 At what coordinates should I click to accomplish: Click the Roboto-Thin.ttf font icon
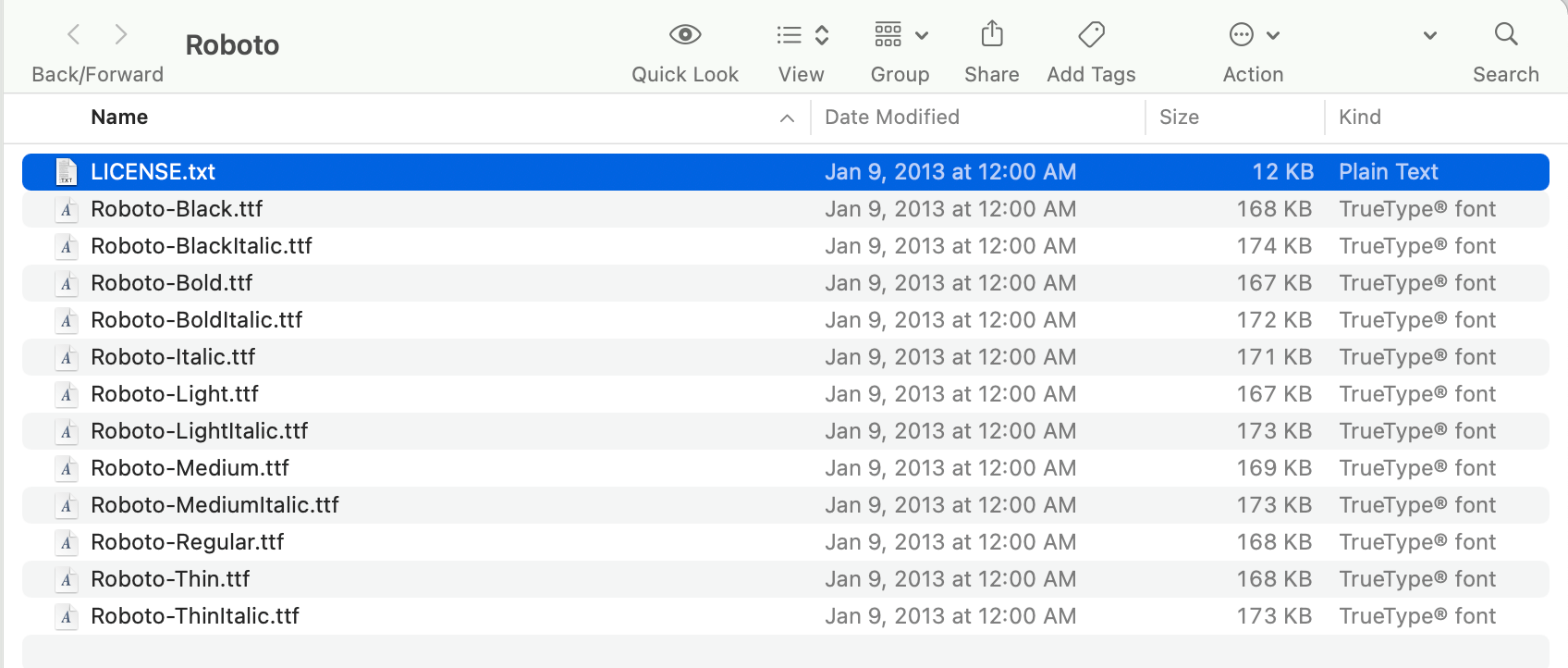pos(67,579)
